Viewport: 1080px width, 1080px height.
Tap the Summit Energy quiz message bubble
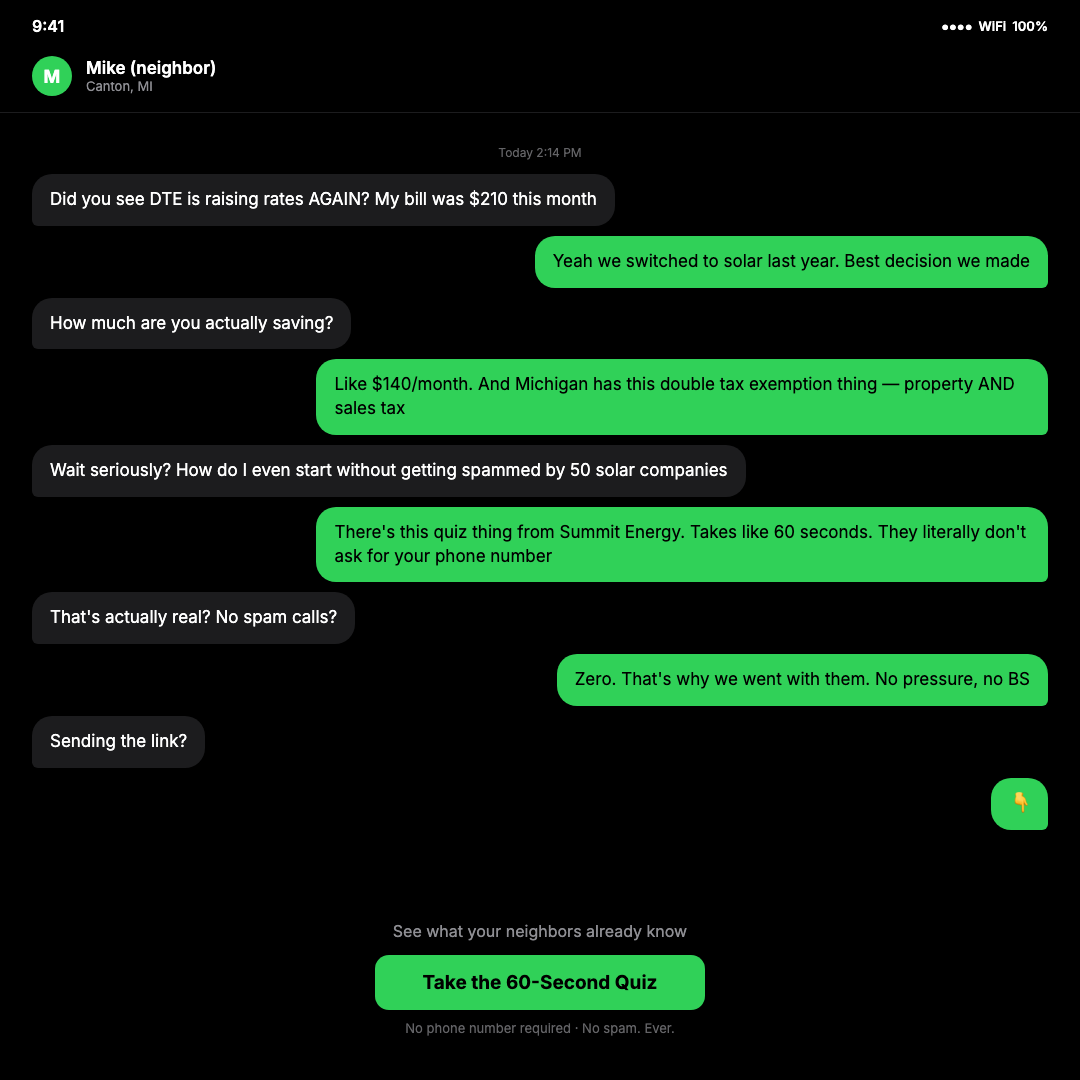pos(681,544)
